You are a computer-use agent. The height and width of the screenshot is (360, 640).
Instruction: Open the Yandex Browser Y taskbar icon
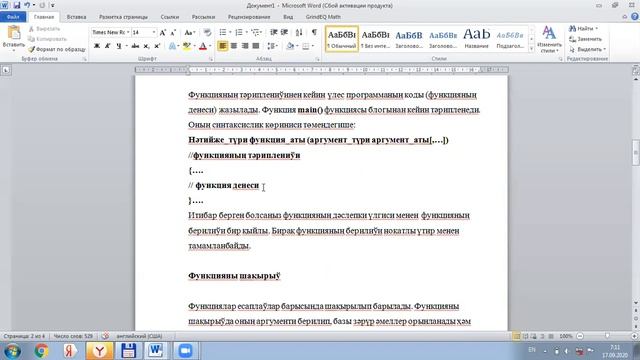(100, 351)
